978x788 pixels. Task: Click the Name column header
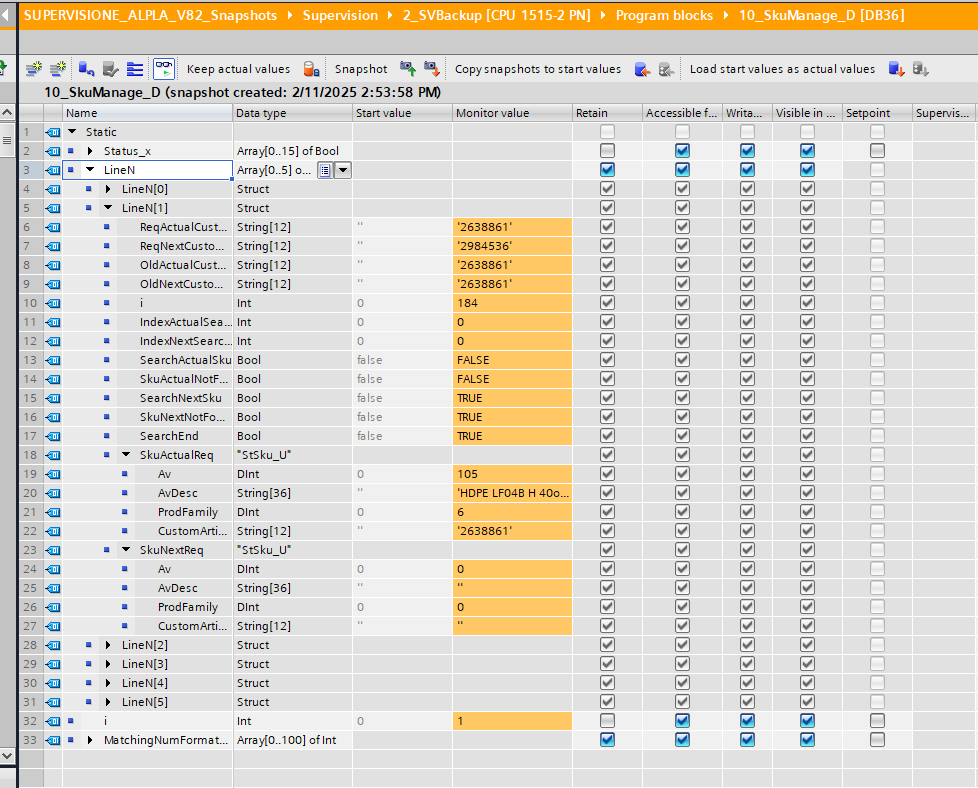pos(147,113)
